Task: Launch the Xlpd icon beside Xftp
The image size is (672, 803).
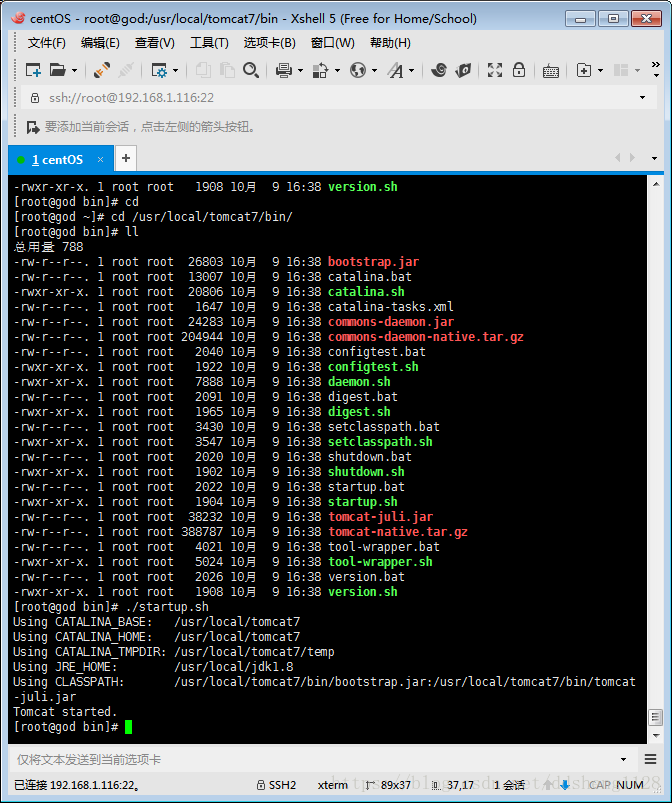Action: pyautogui.click(x=463, y=70)
